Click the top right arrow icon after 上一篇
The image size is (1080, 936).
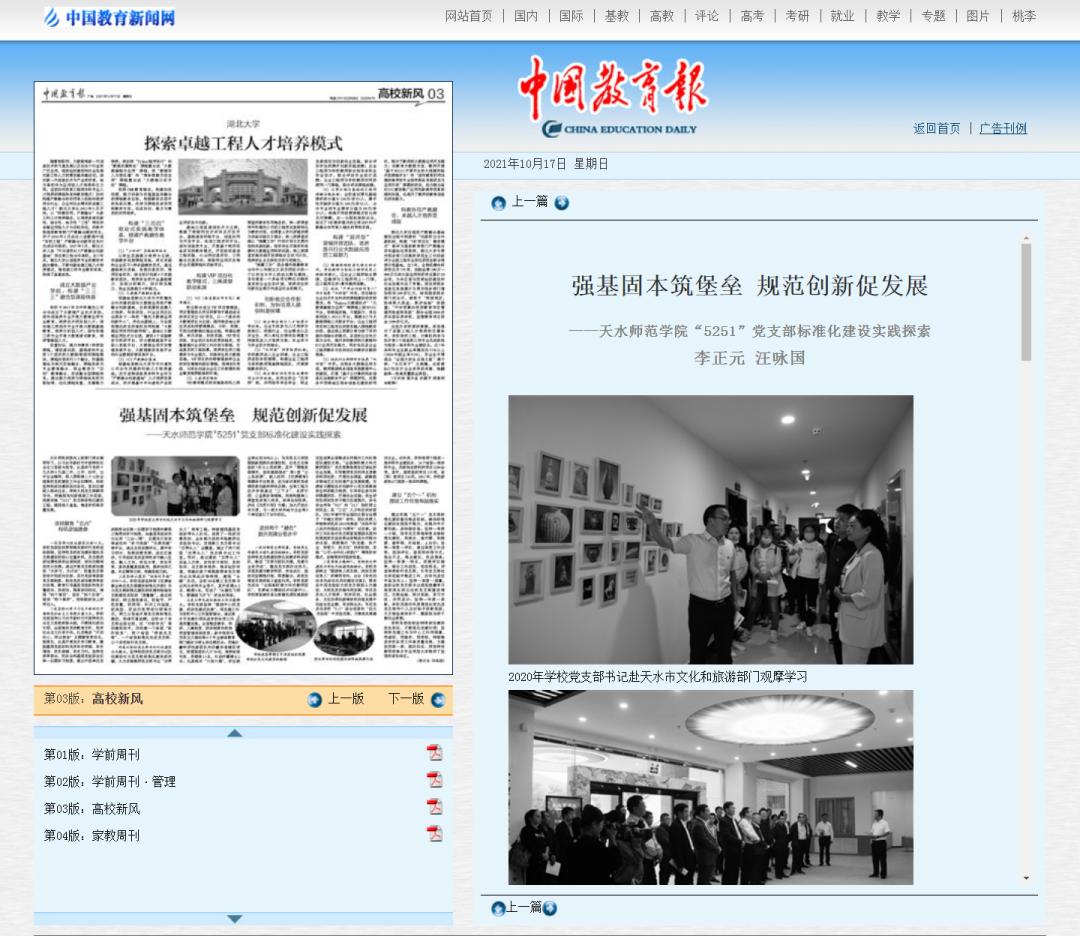pos(561,202)
